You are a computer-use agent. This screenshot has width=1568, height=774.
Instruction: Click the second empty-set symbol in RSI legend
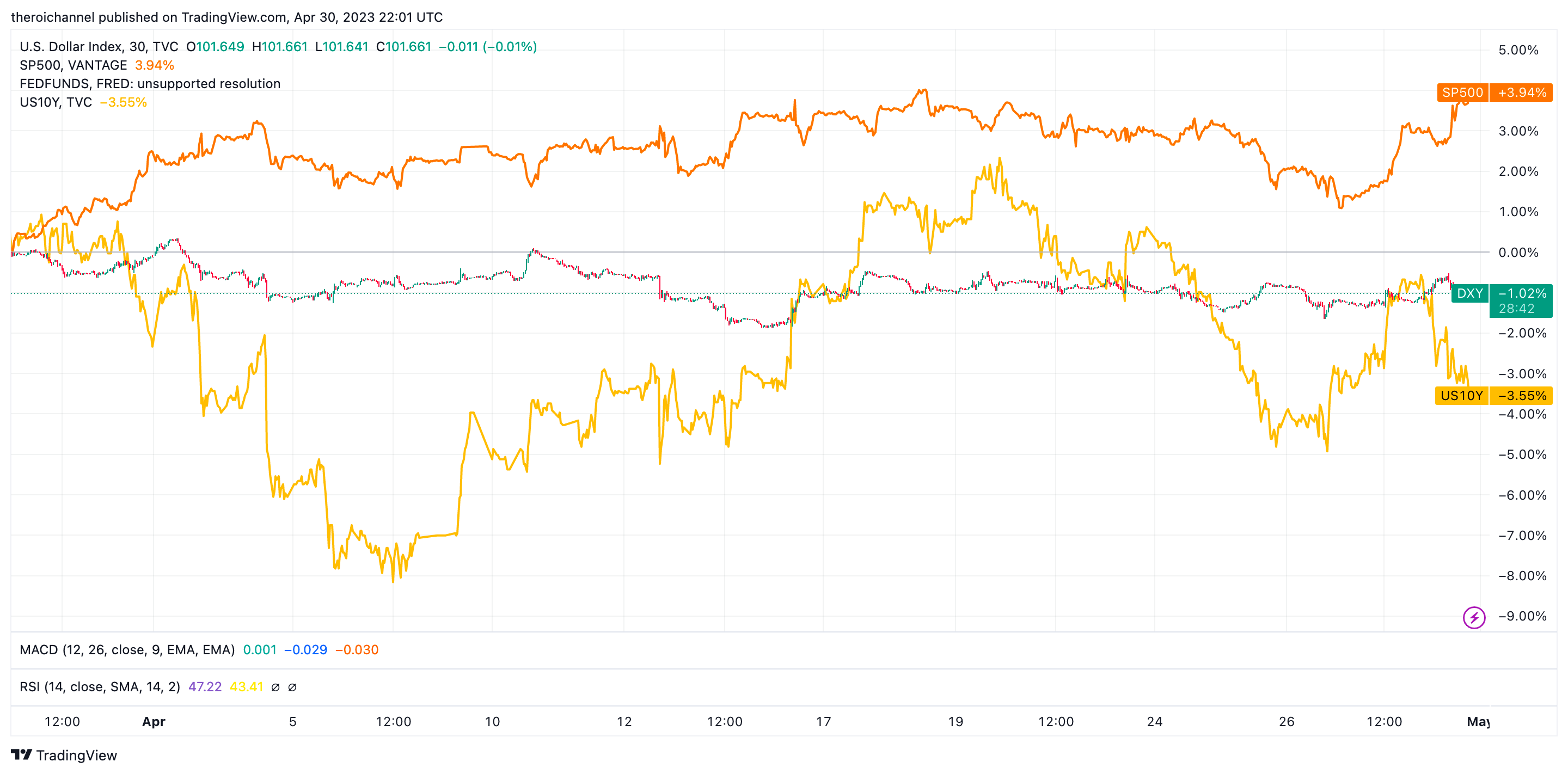pyautogui.click(x=292, y=687)
